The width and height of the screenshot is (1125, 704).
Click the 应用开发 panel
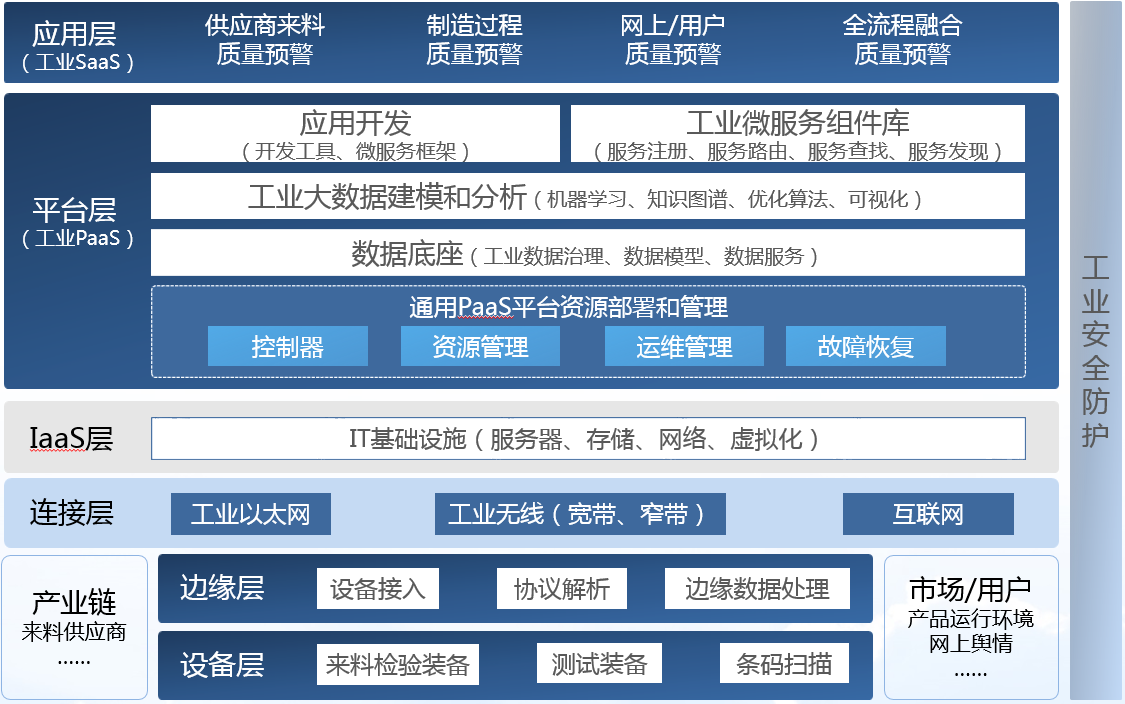pyautogui.click(x=355, y=134)
